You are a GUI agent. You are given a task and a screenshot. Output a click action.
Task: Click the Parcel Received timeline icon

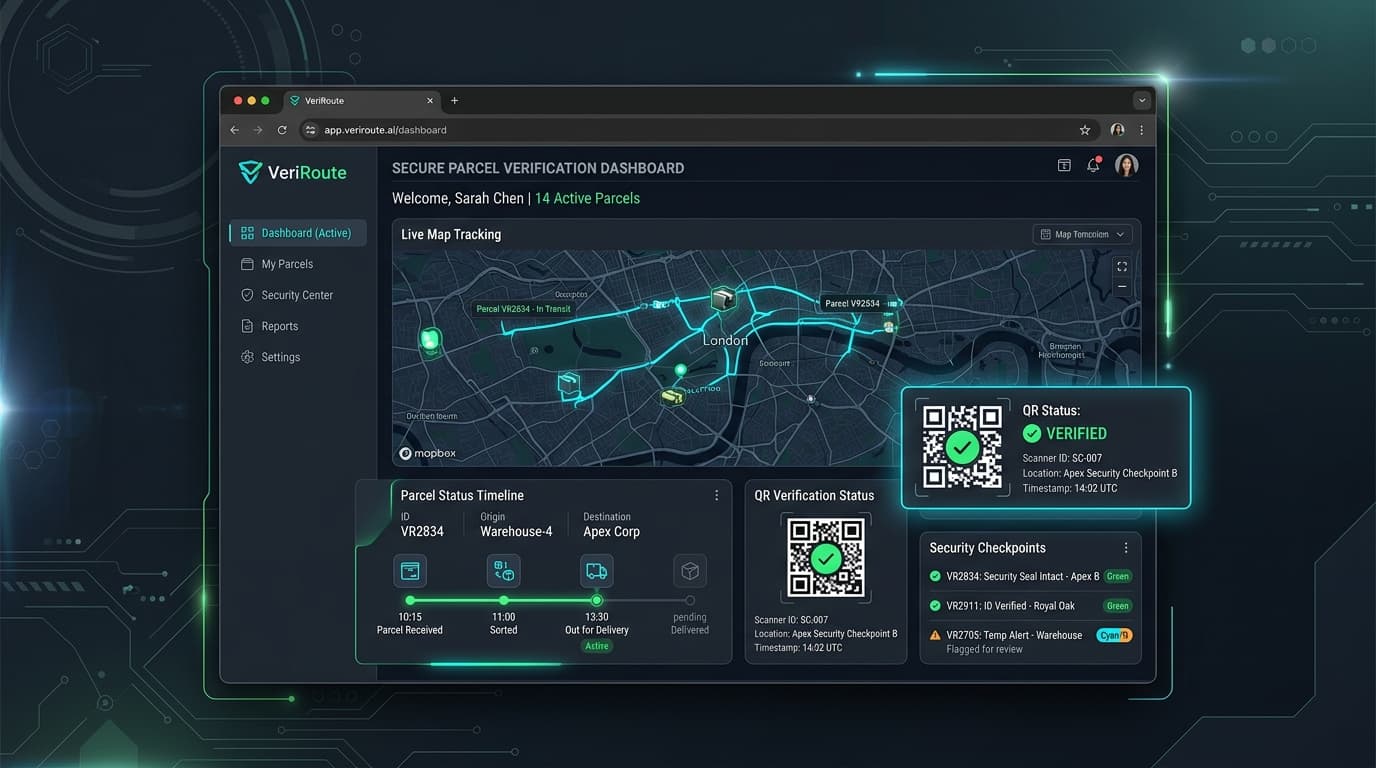click(x=410, y=571)
